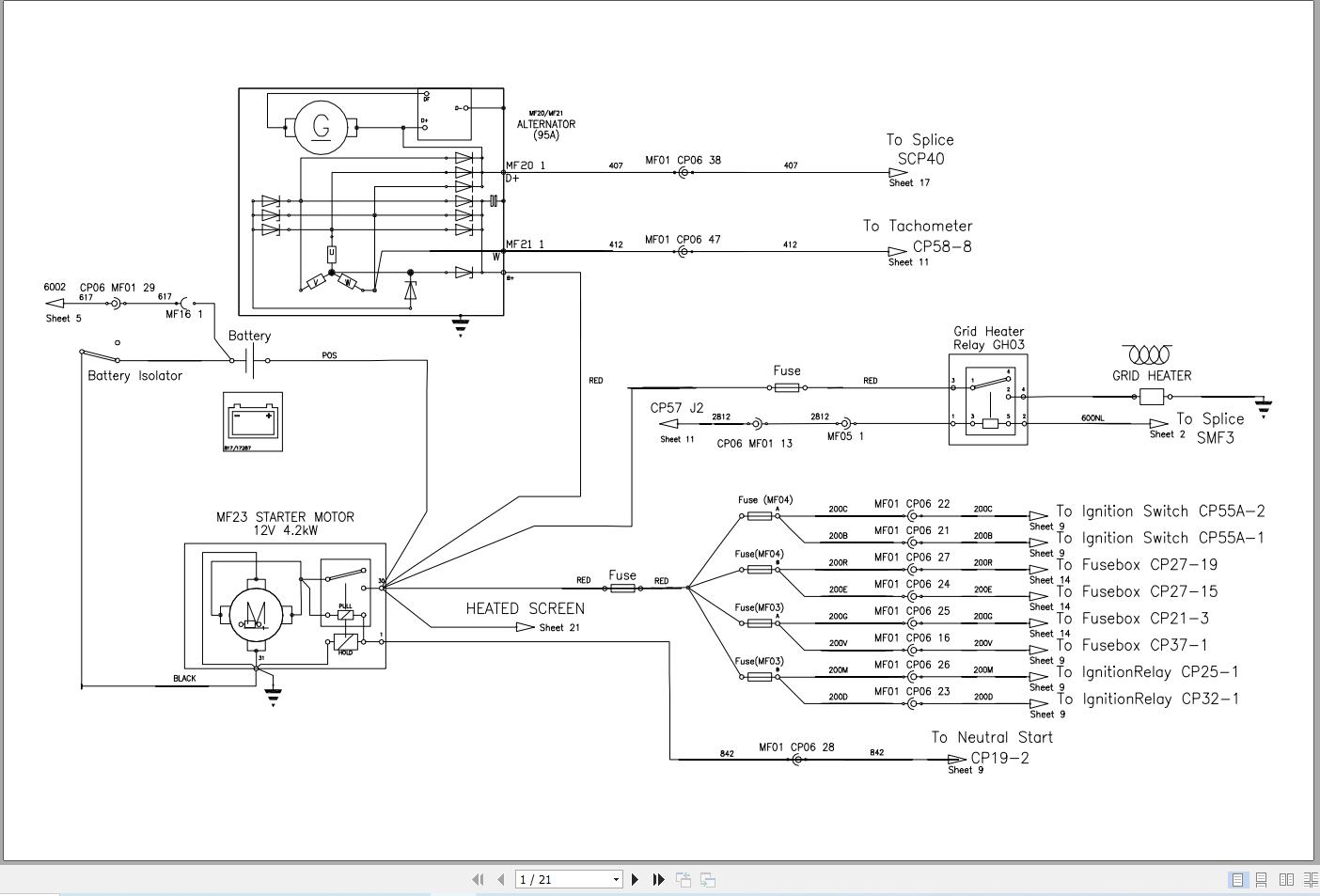Click 'To Fusebox CP27-19' text
Viewport: 1320px width, 896px height.
tap(1137, 565)
